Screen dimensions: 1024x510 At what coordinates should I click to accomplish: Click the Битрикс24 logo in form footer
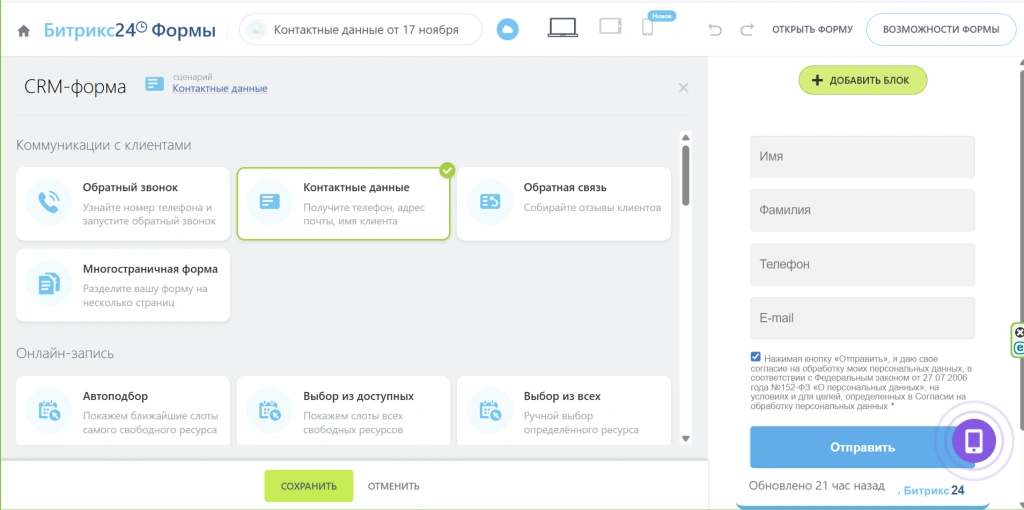[934, 490]
